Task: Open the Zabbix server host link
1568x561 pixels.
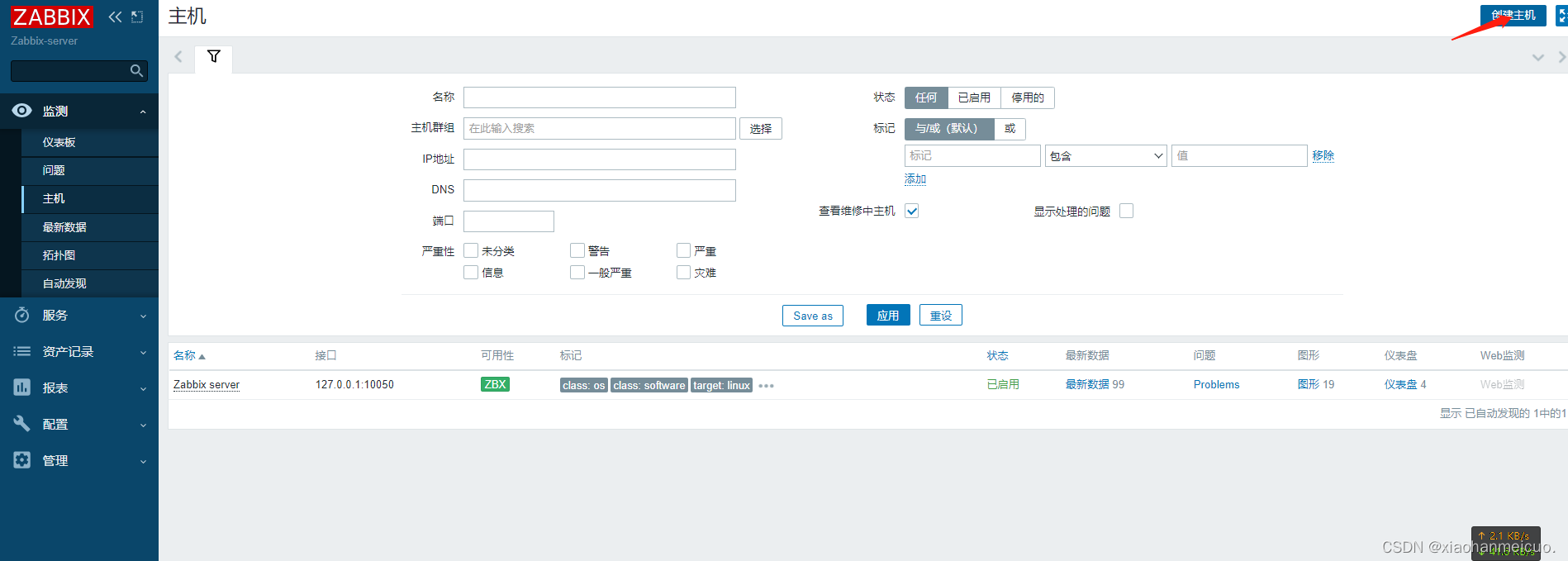Action: (x=207, y=384)
